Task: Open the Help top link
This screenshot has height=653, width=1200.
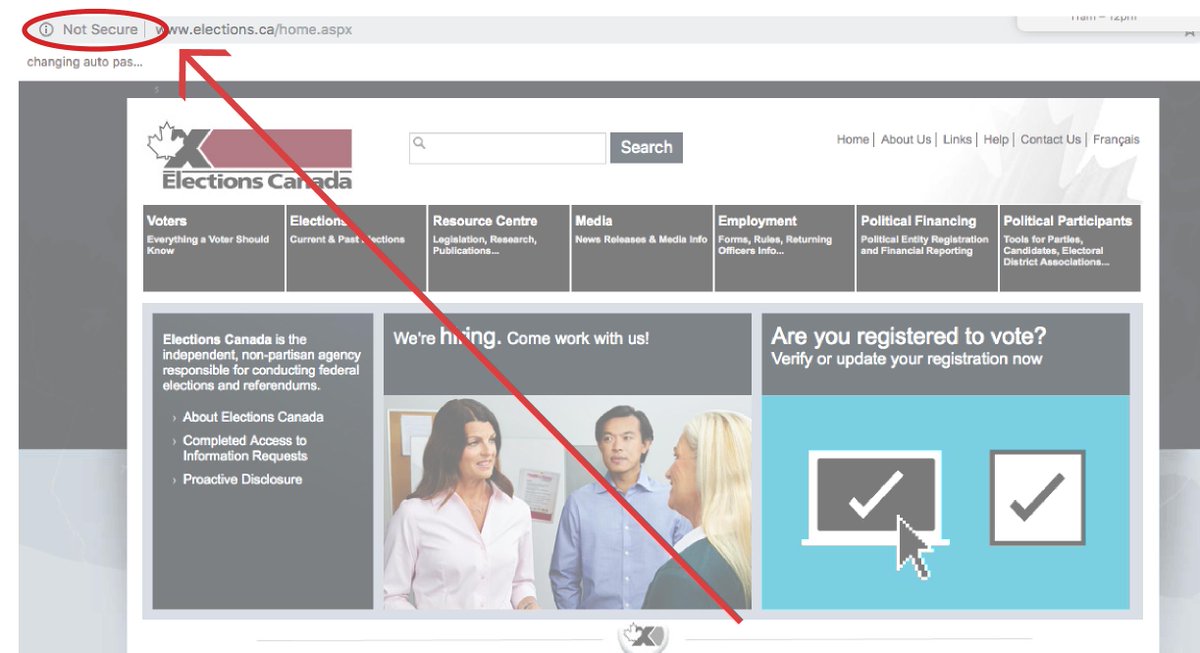Action: pyautogui.click(x=996, y=140)
